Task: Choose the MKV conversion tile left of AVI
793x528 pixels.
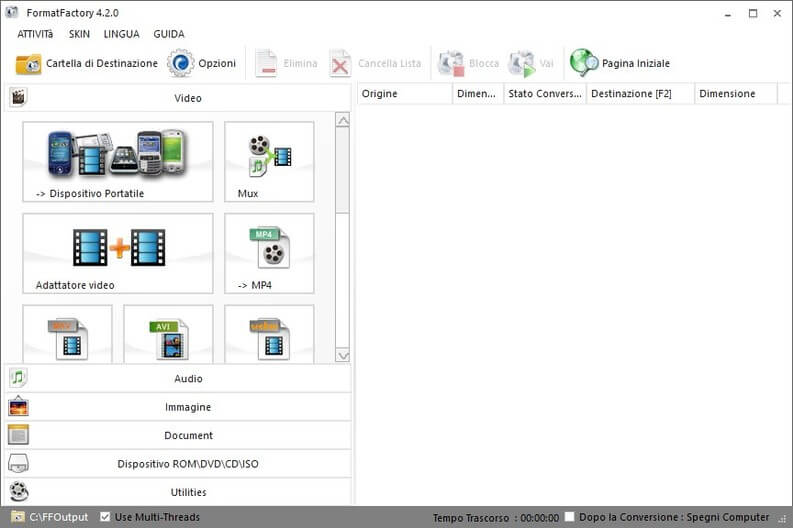Action: (67, 334)
